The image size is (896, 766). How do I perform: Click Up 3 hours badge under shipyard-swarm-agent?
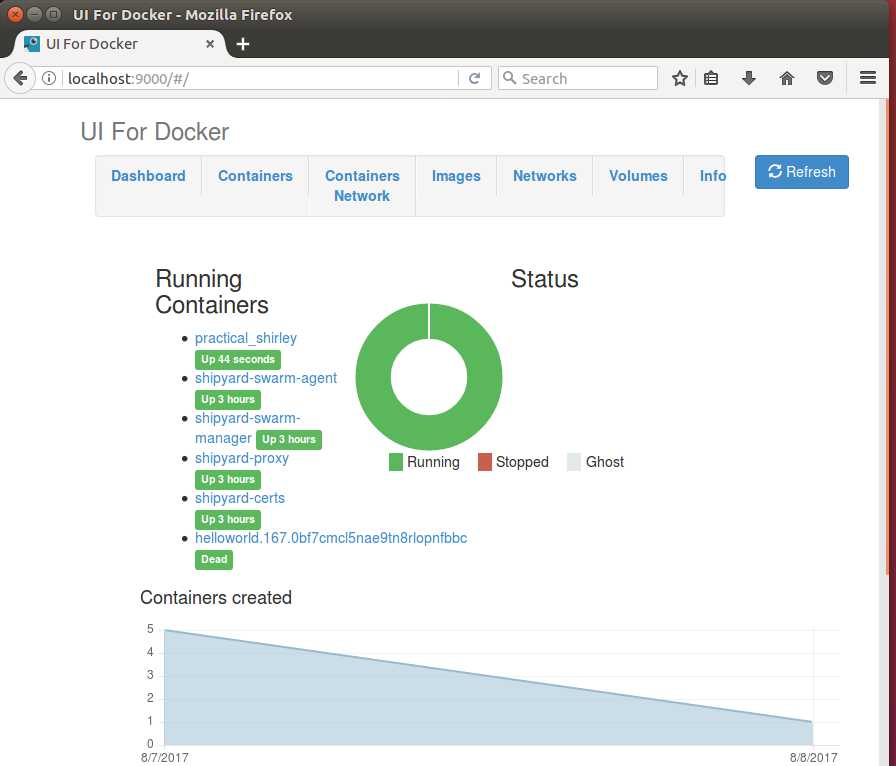[227, 400]
